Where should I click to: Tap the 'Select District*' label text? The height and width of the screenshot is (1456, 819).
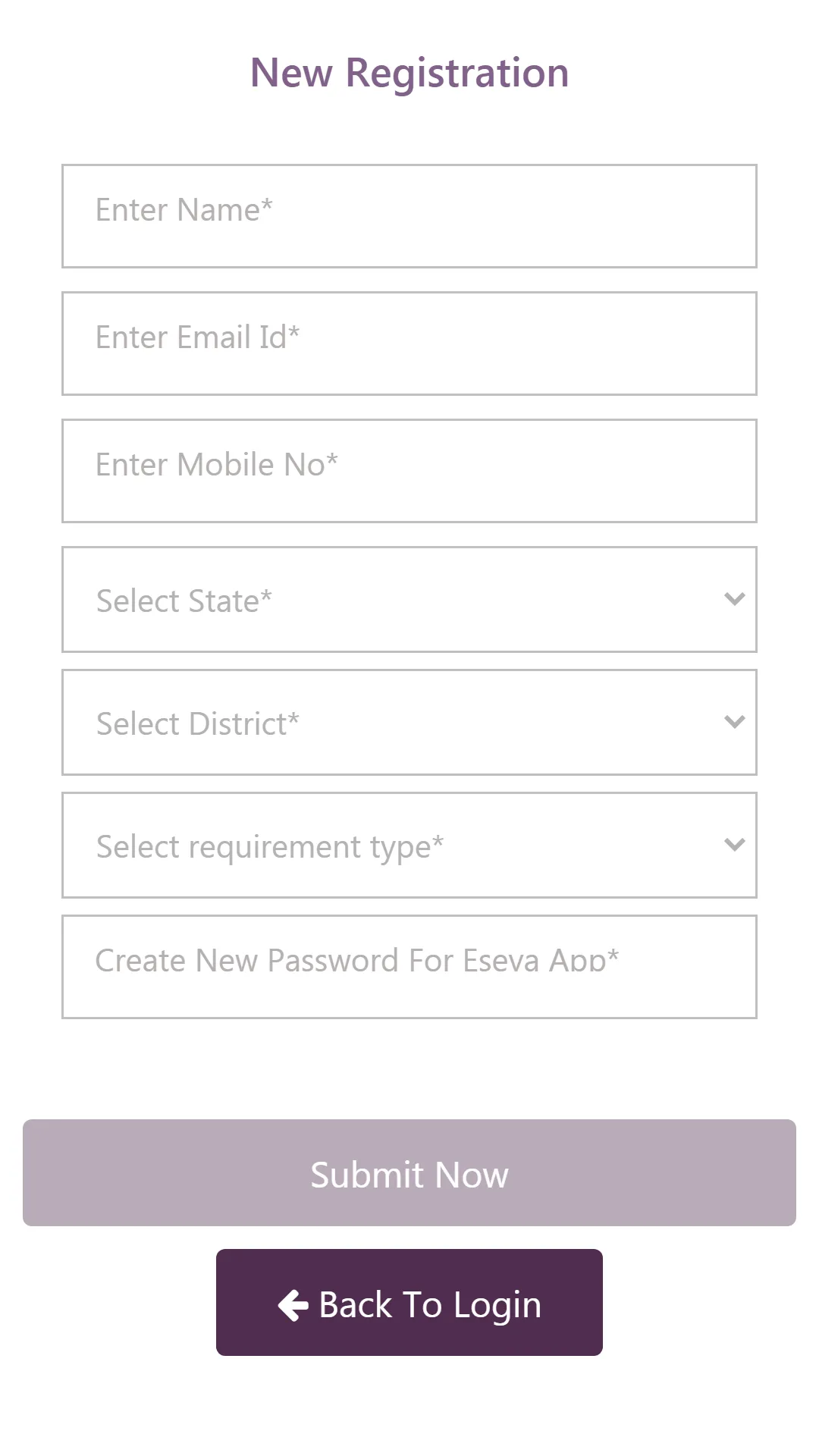point(197,724)
